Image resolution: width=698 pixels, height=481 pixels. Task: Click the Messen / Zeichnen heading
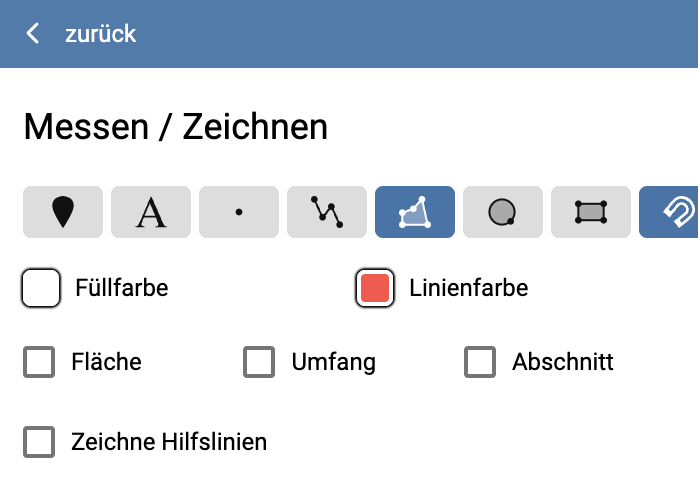(175, 127)
